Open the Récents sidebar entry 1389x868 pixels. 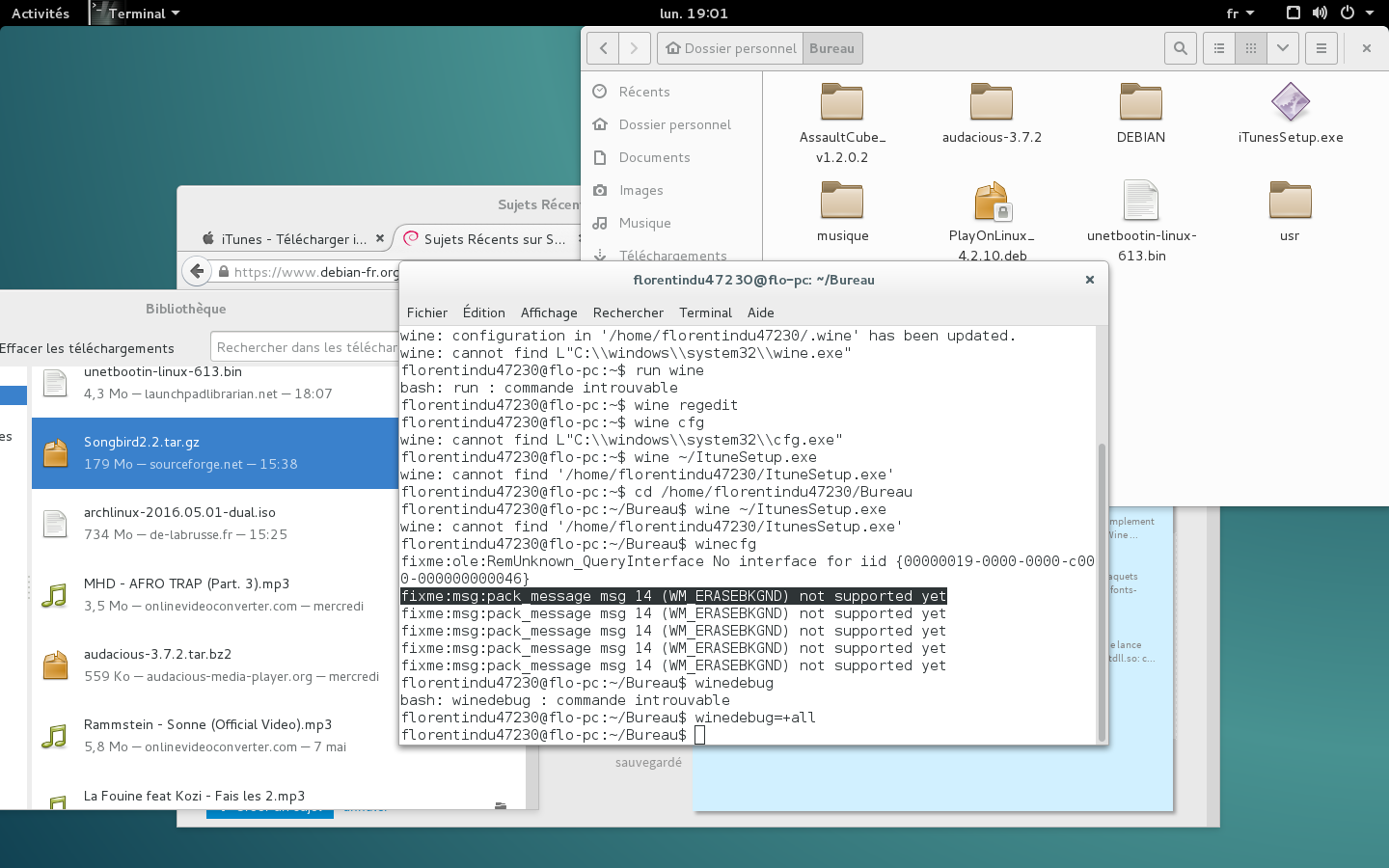(643, 92)
